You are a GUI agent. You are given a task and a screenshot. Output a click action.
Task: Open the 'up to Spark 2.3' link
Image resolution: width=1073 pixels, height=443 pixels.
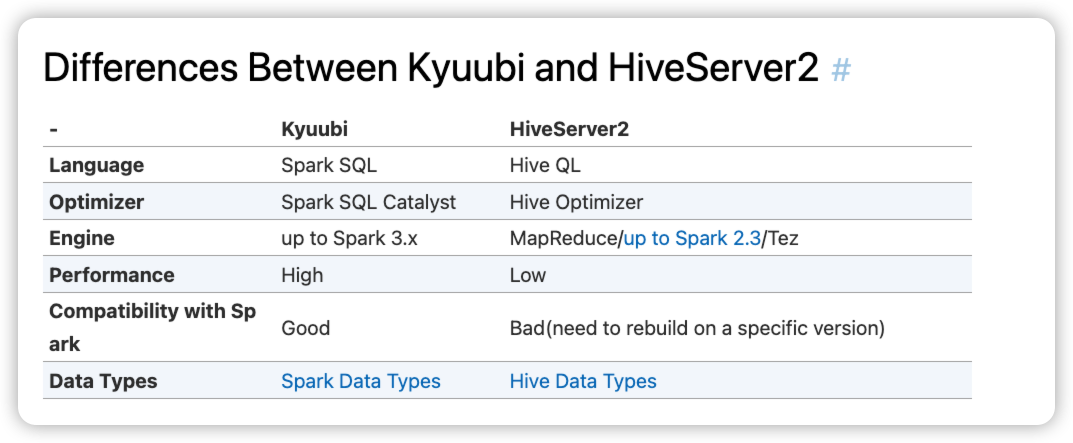692,239
